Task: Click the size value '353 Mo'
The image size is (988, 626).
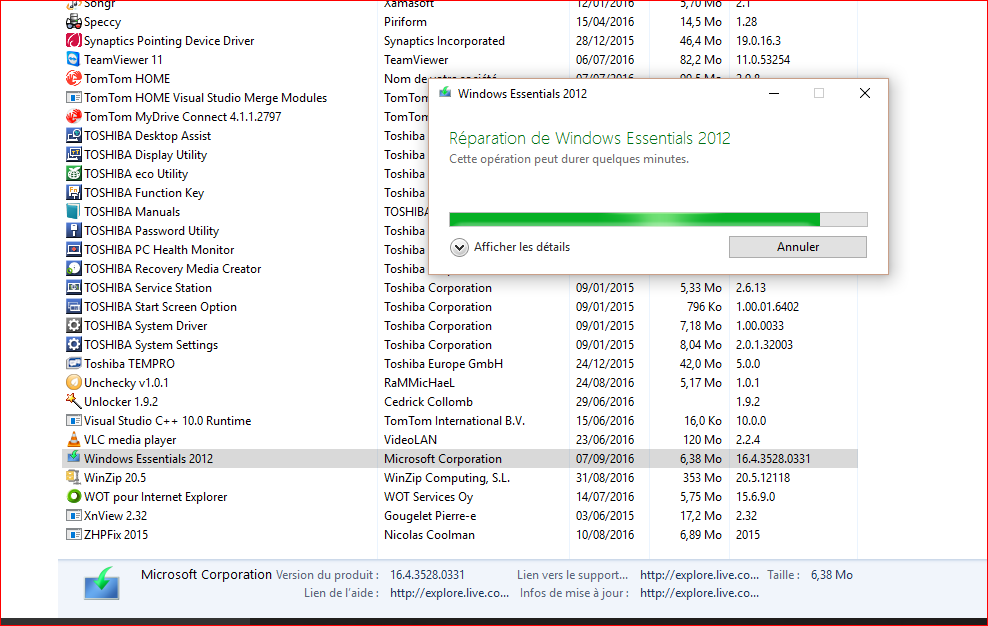Action: 703,478
